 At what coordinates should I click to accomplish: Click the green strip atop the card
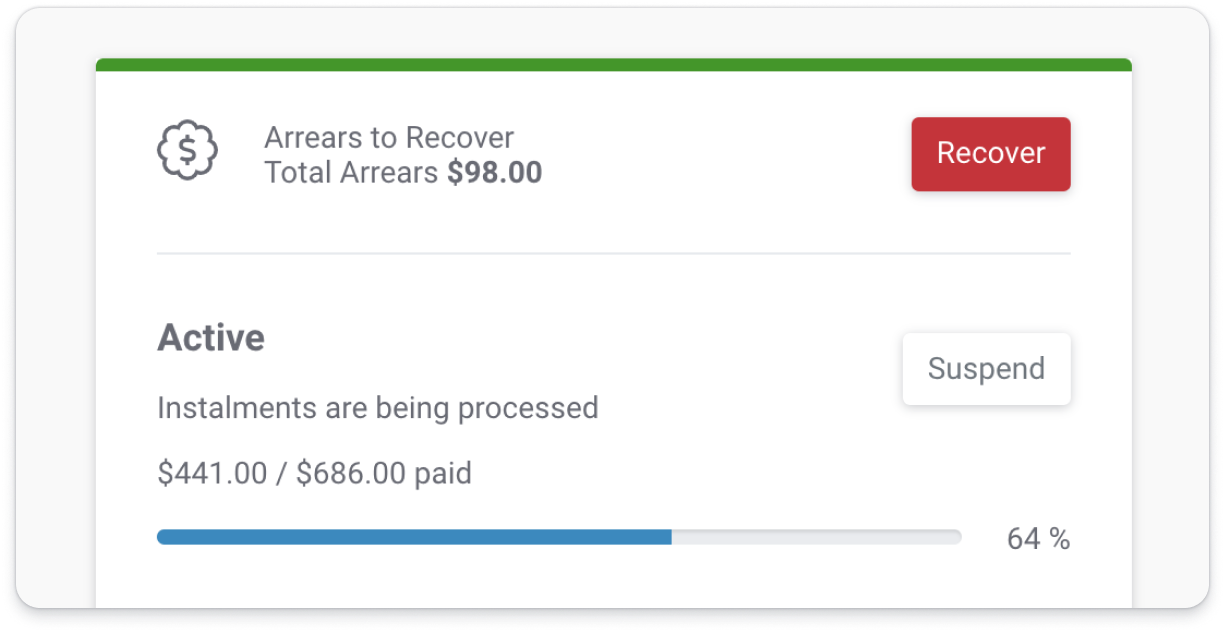[614, 65]
